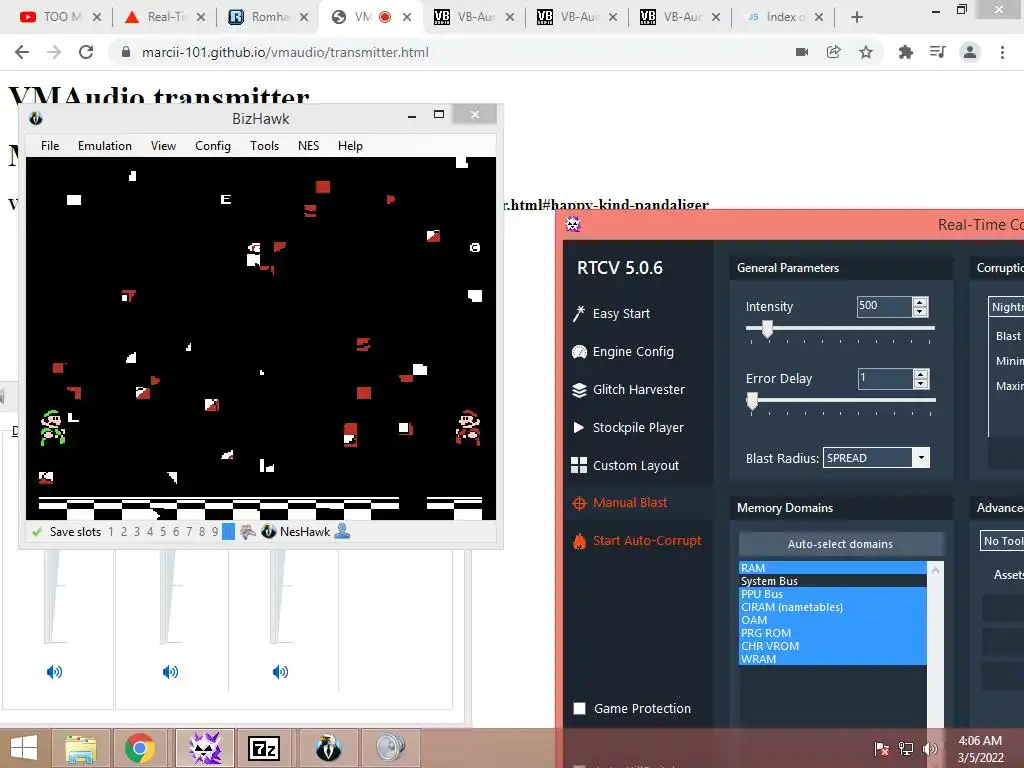Enable the Game Protection checkbox
The height and width of the screenshot is (768, 1024).
tap(579, 709)
